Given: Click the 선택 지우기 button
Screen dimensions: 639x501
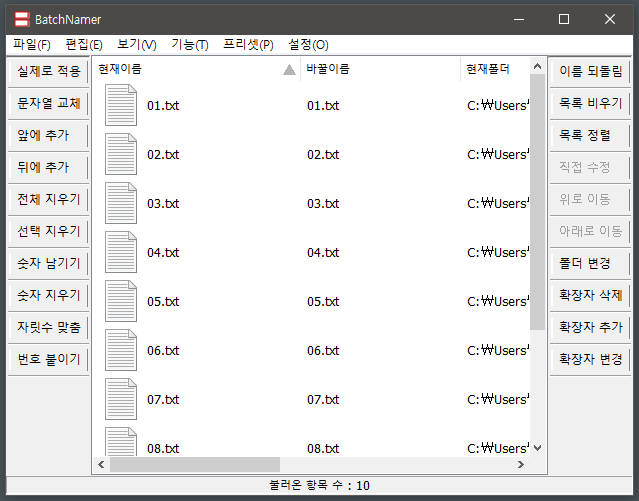Looking at the screenshot, I should (48, 231).
